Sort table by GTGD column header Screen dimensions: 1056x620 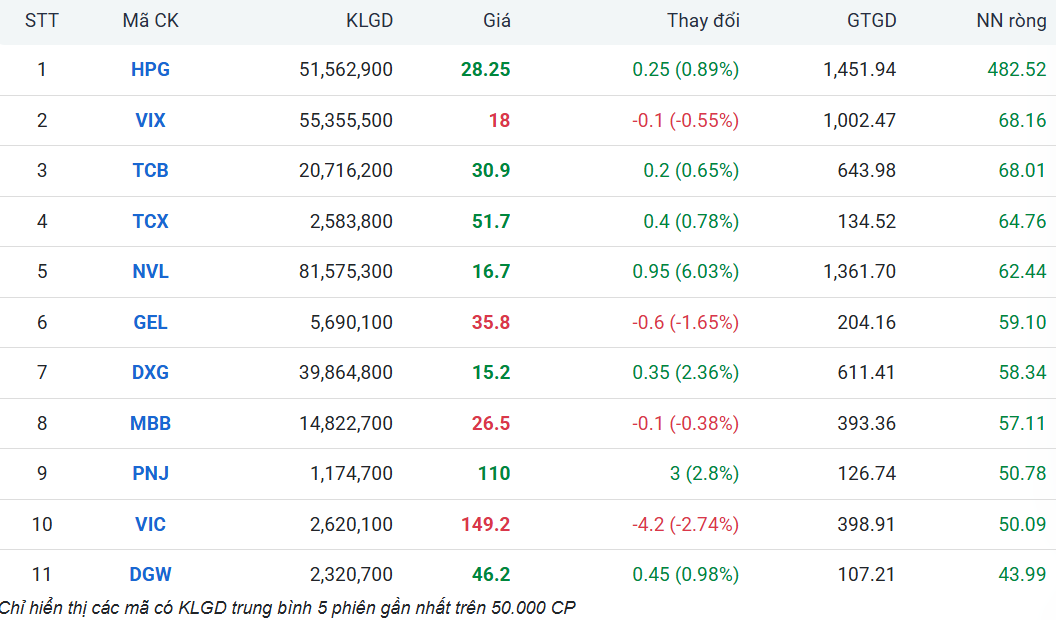click(x=871, y=21)
